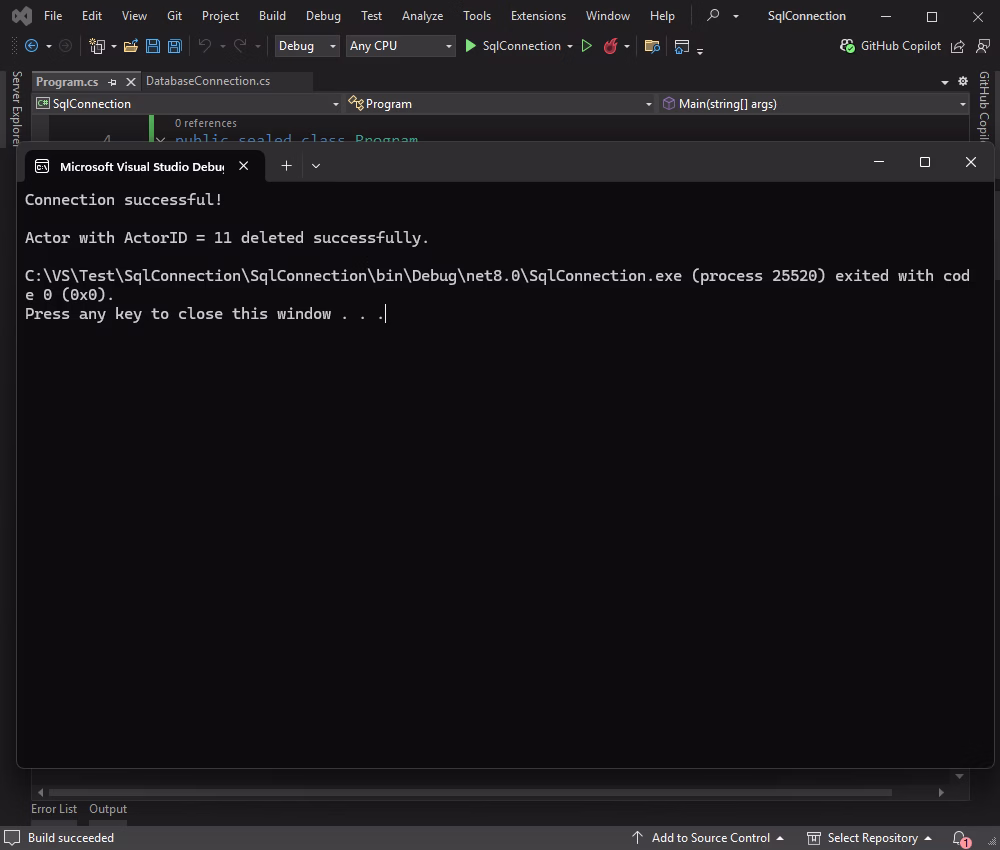Screen dimensions: 1000x850
Task: Open the Git menu
Action: tap(174, 15)
